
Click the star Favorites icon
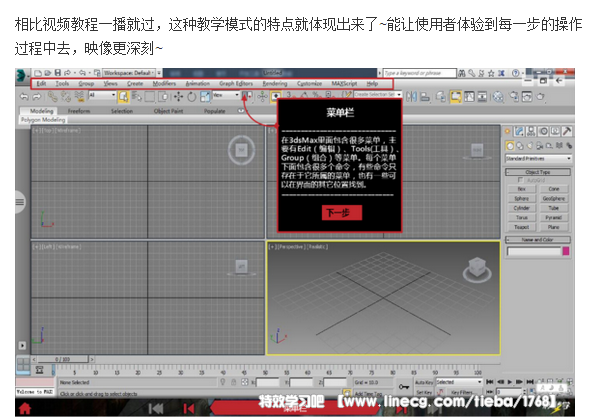coord(491,73)
